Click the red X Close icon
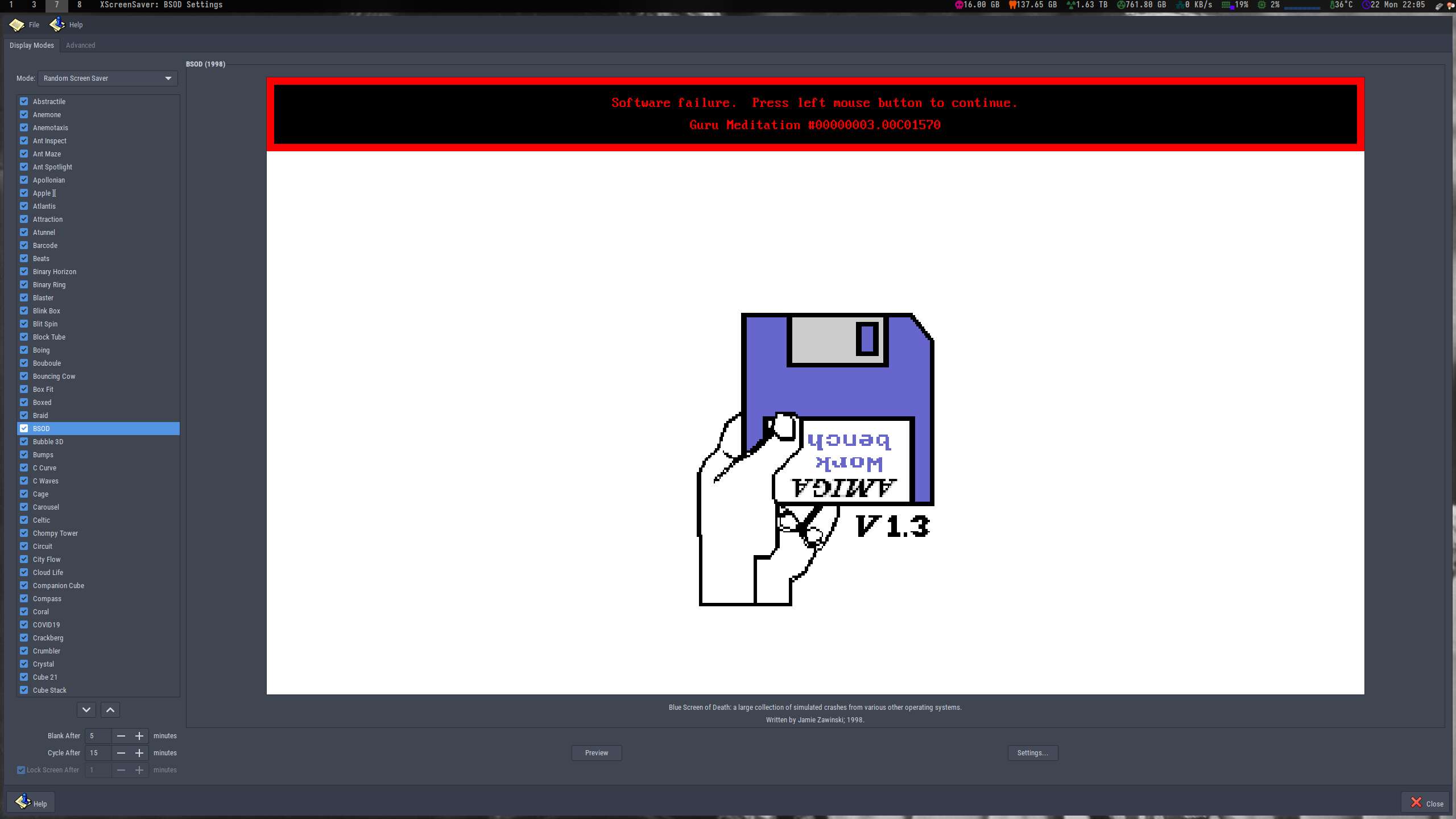1456x819 pixels. 1416,803
